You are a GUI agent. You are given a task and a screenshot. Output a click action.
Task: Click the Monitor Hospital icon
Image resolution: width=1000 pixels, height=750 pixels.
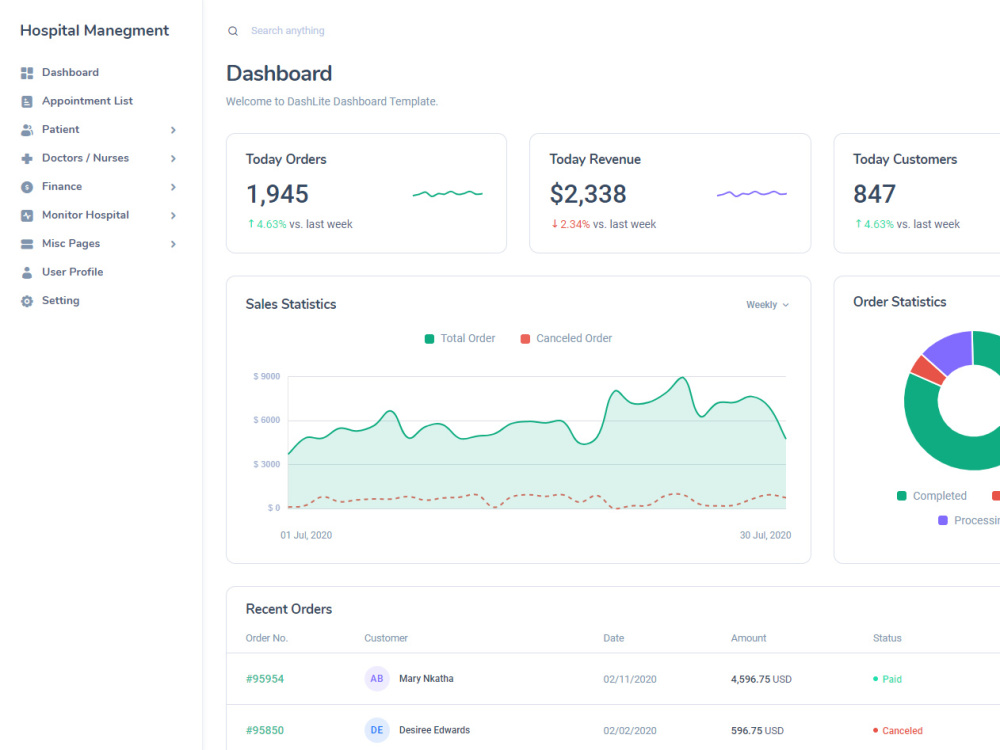[x=26, y=215]
